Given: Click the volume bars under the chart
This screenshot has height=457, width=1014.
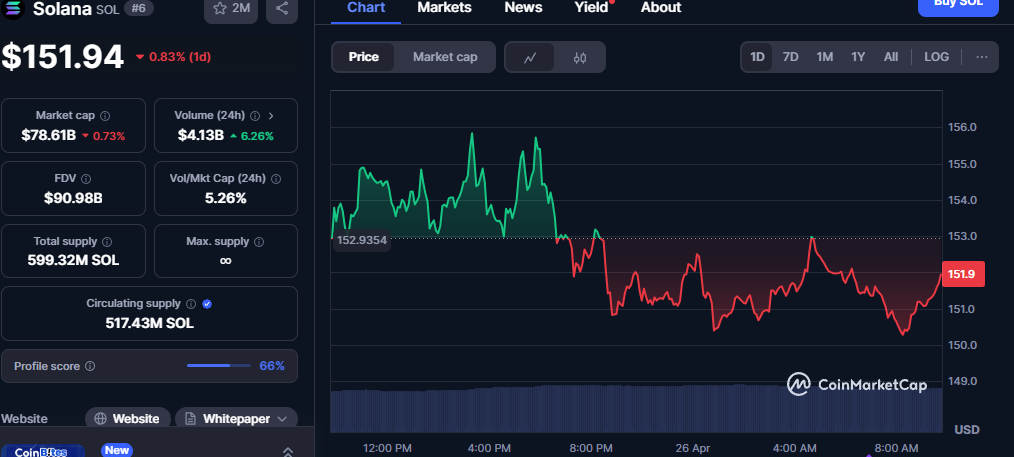Looking at the screenshot, I should [x=636, y=409].
